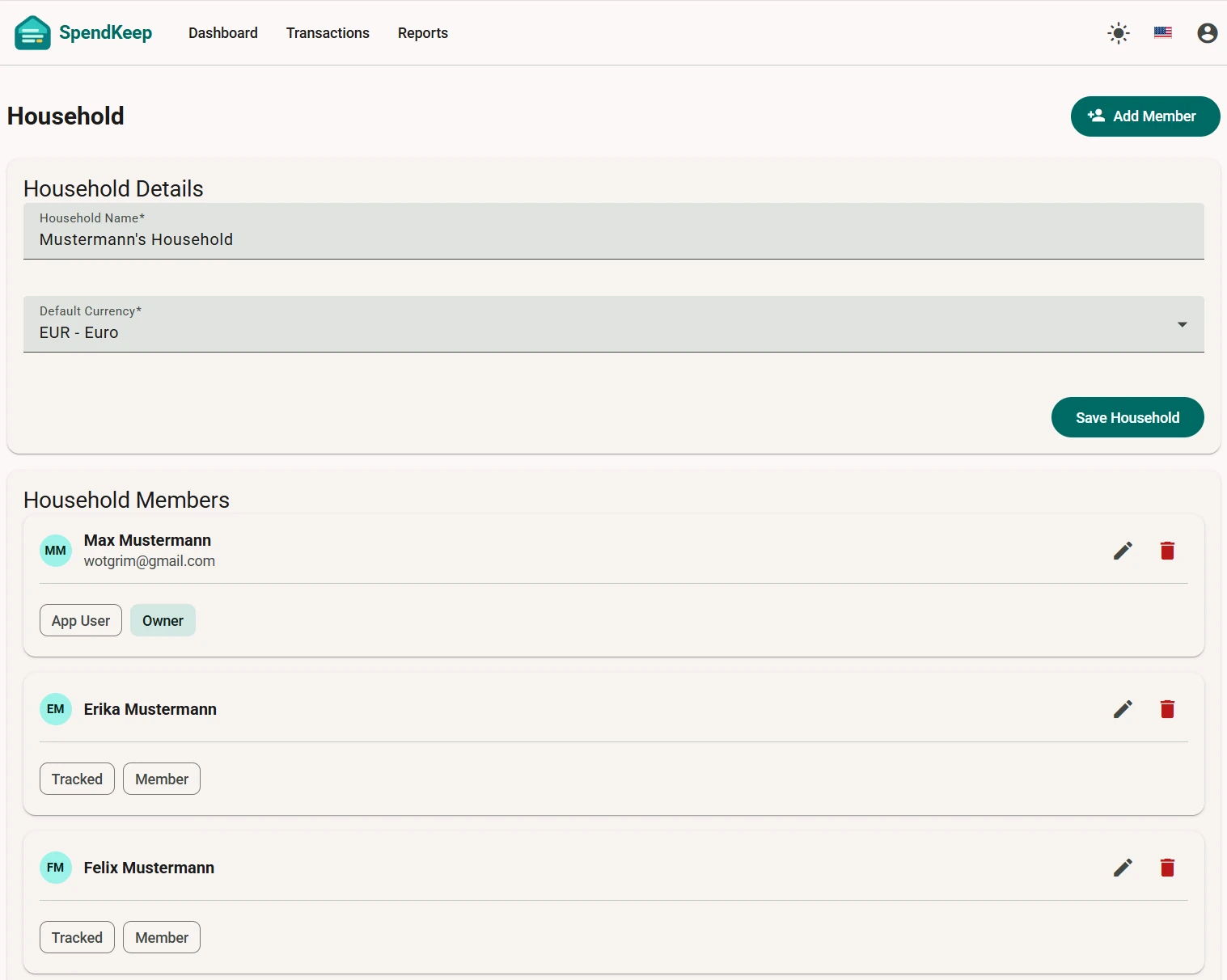1227x980 pixels.
Task: Navigate to the Reports menu item
Action: click(423, 33)
